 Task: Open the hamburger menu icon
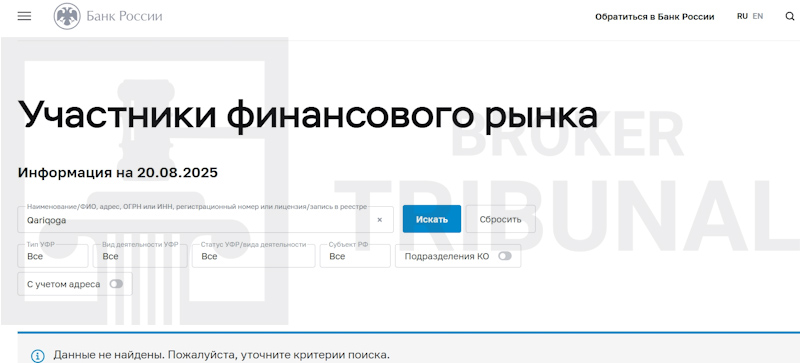click(24, 16)
